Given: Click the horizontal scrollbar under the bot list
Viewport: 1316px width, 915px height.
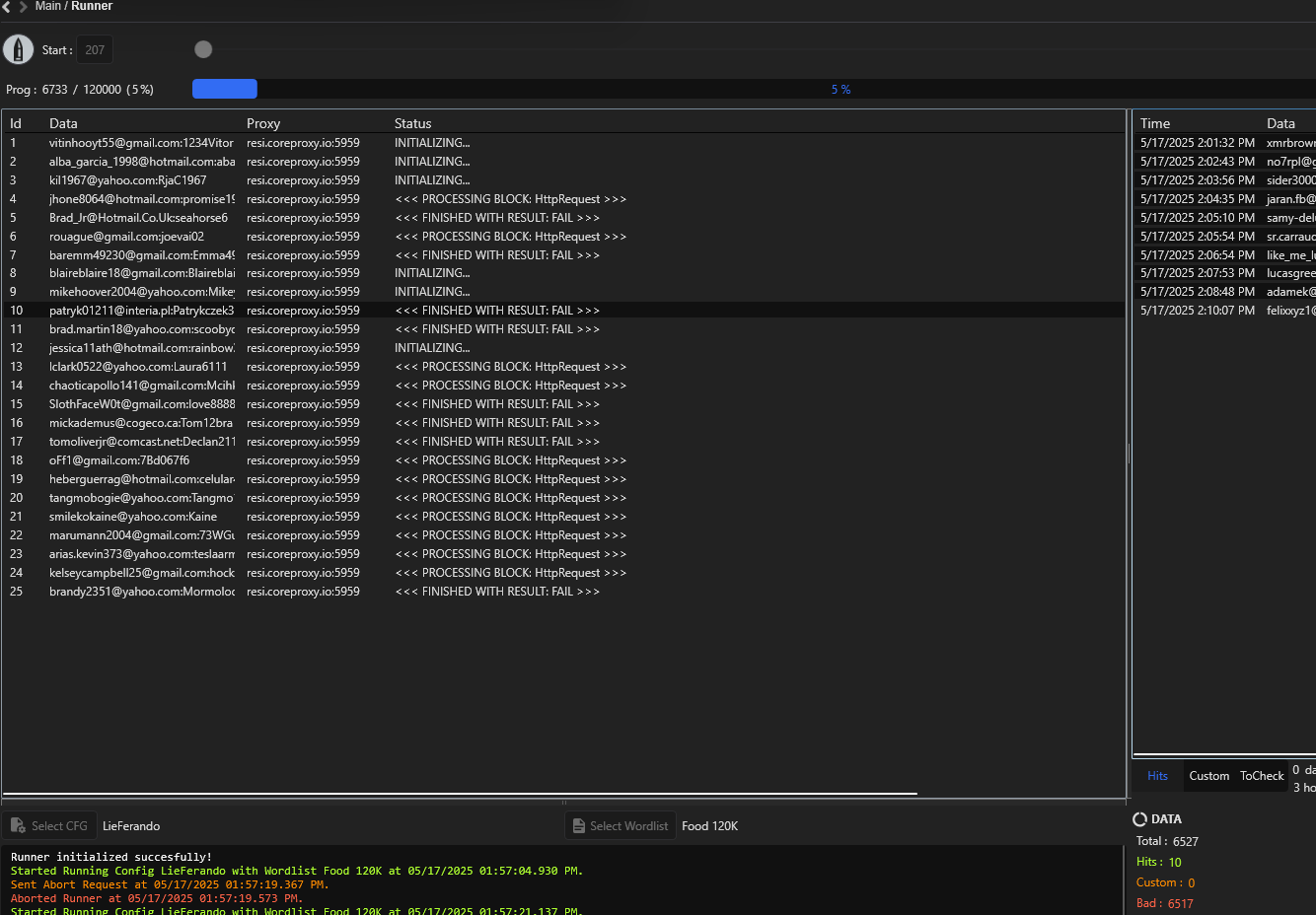Looking at the screenshot, I should (x=460, y=793).
